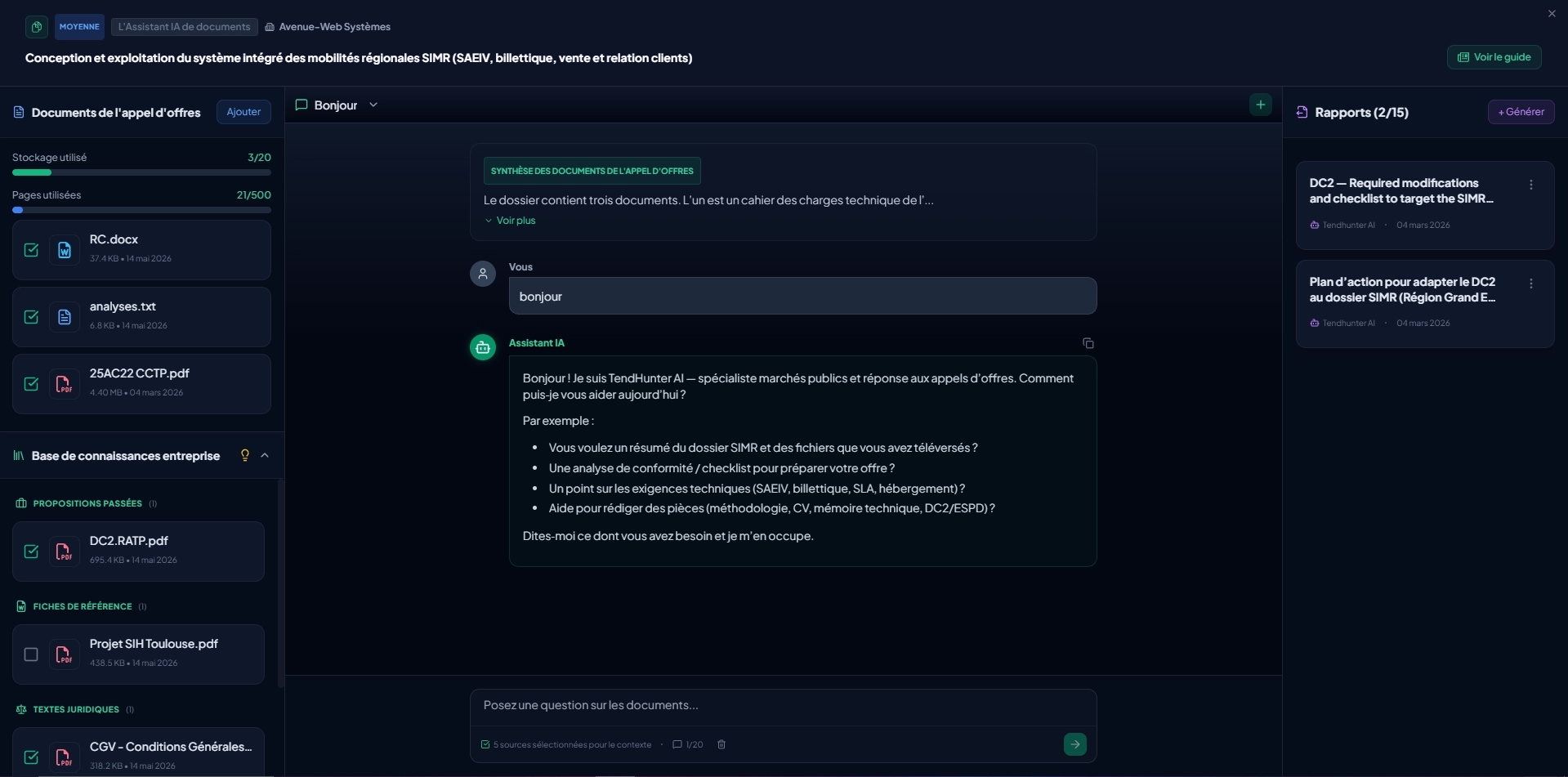The height and width of the screenshot is (777, 1568).
Task: Click the MOYENNE priority badge
Action: coord(79,27)
